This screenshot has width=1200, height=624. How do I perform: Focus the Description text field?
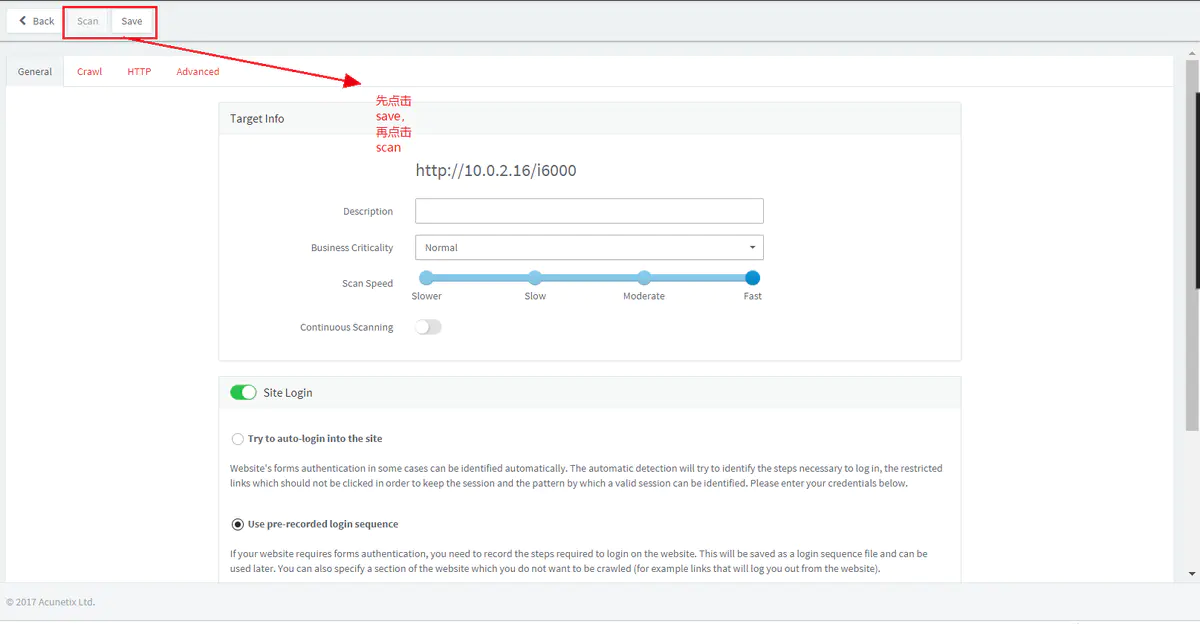[589, 211]
